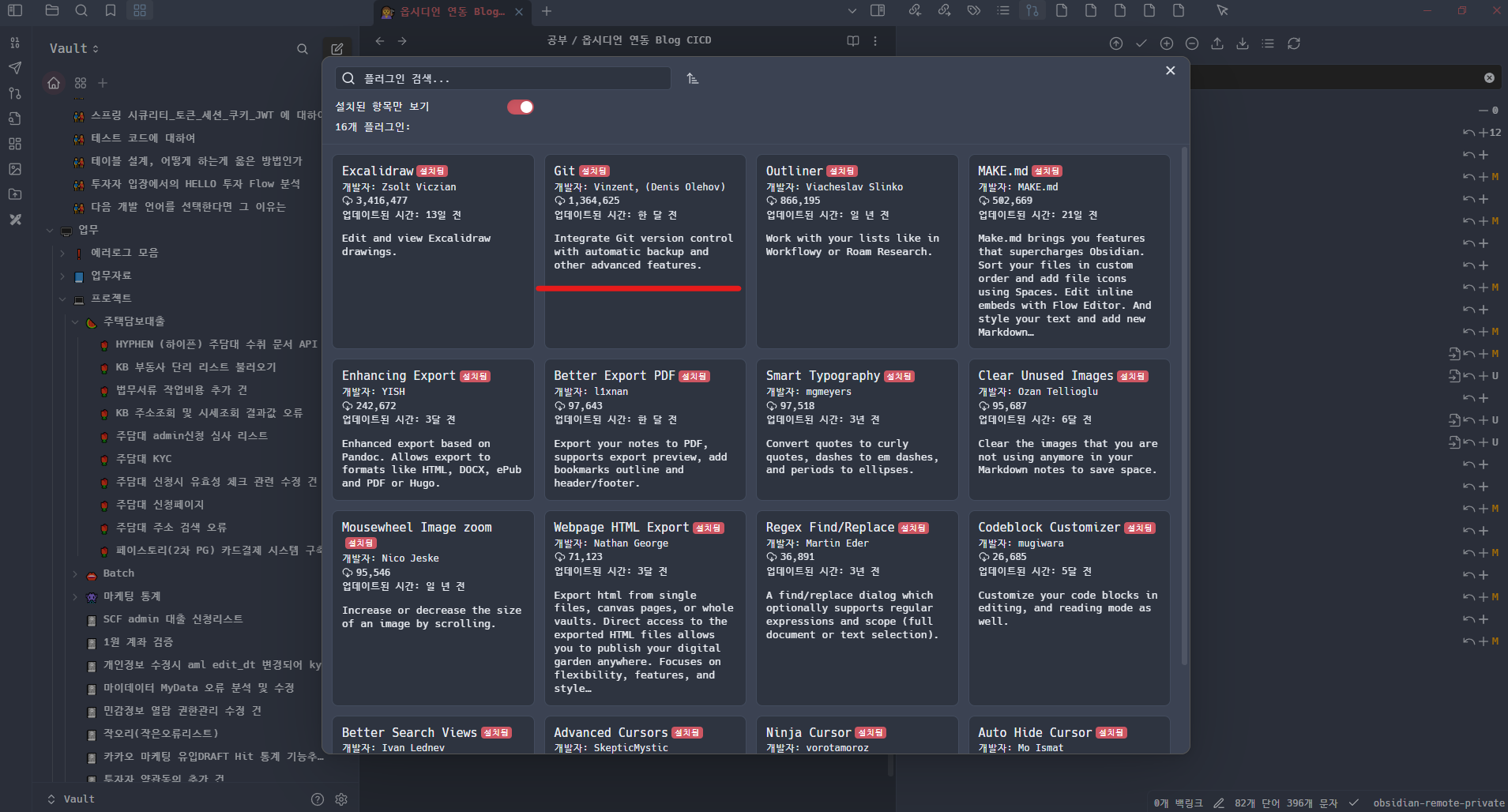
Task: Click the 플러그인 검색 search field
Action: pos(503,78)
